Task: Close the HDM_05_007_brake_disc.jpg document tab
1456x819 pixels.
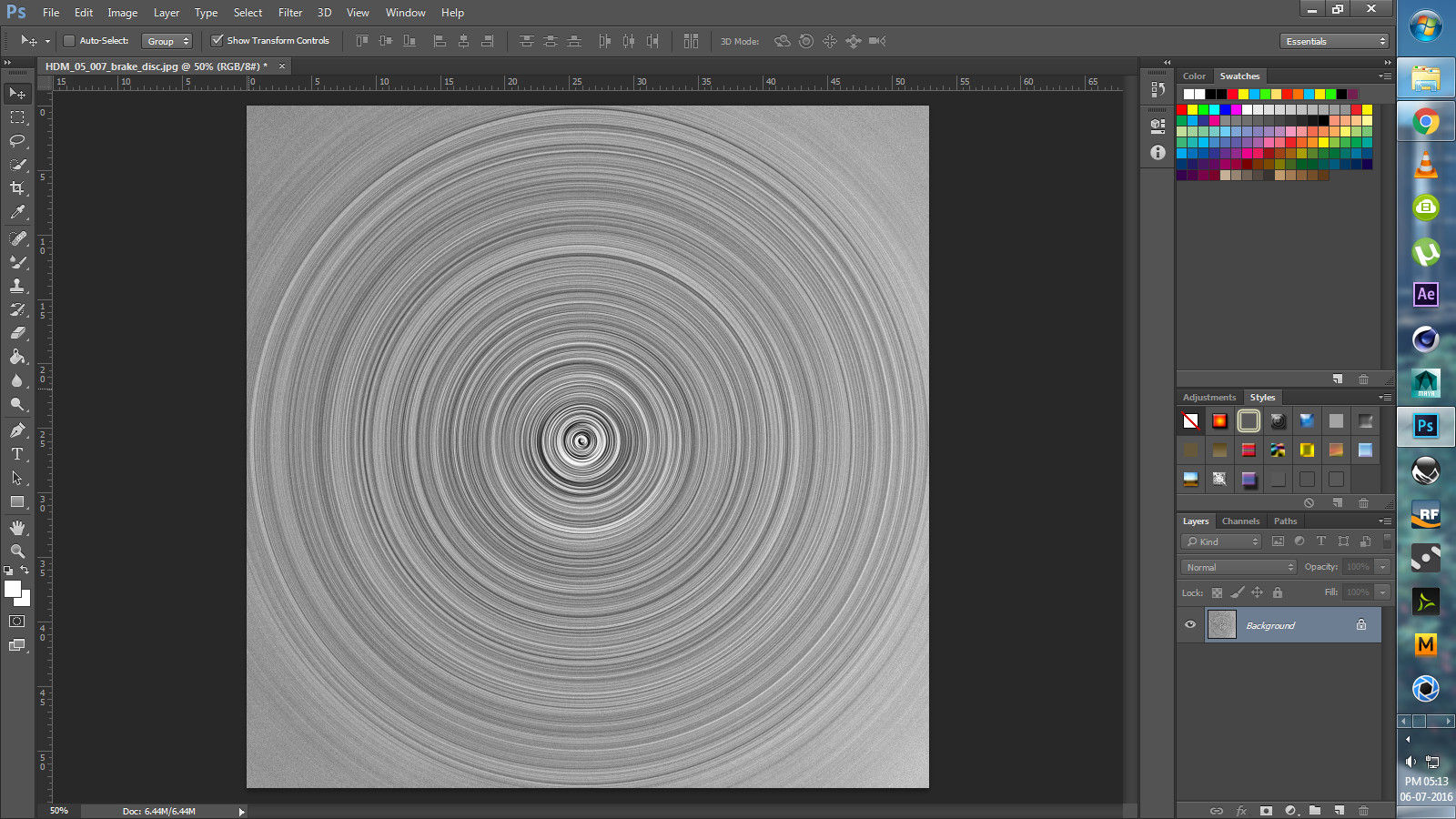Action: [282, 66]
